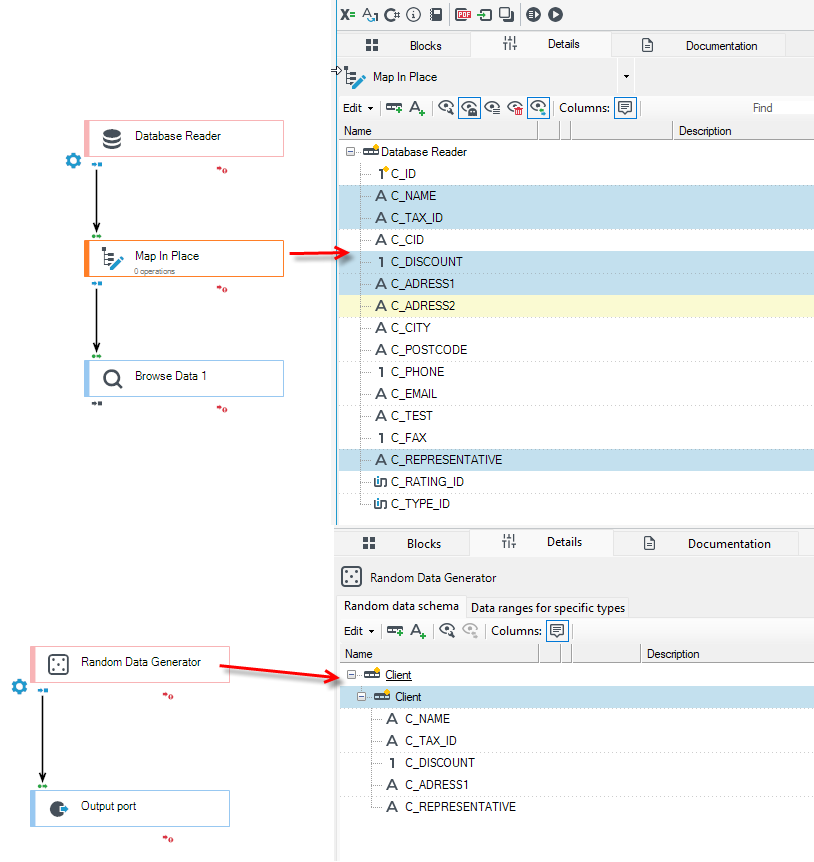Switch to Blocks tab in lower panel
814x862 pixels.
[x=402, y=543]
